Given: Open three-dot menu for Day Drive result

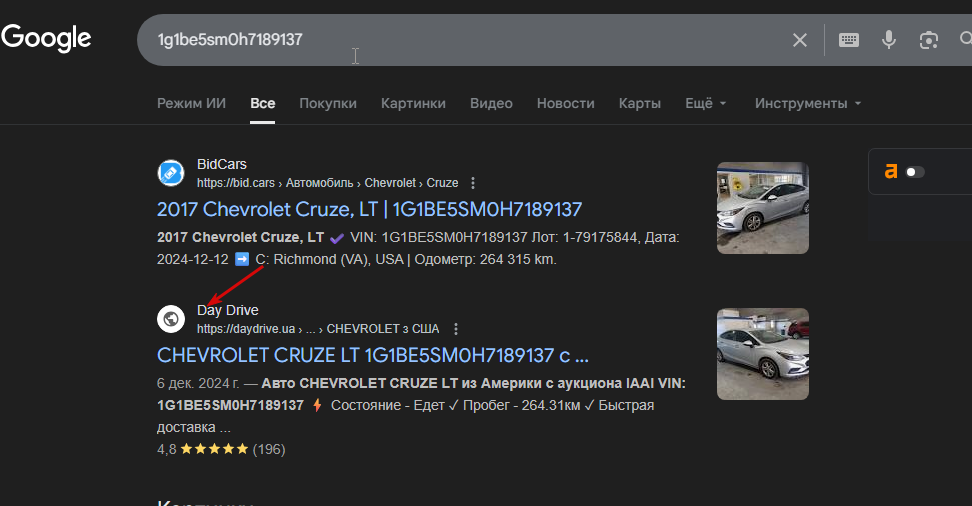Looking at the screenshot, I should coord(456,329).
